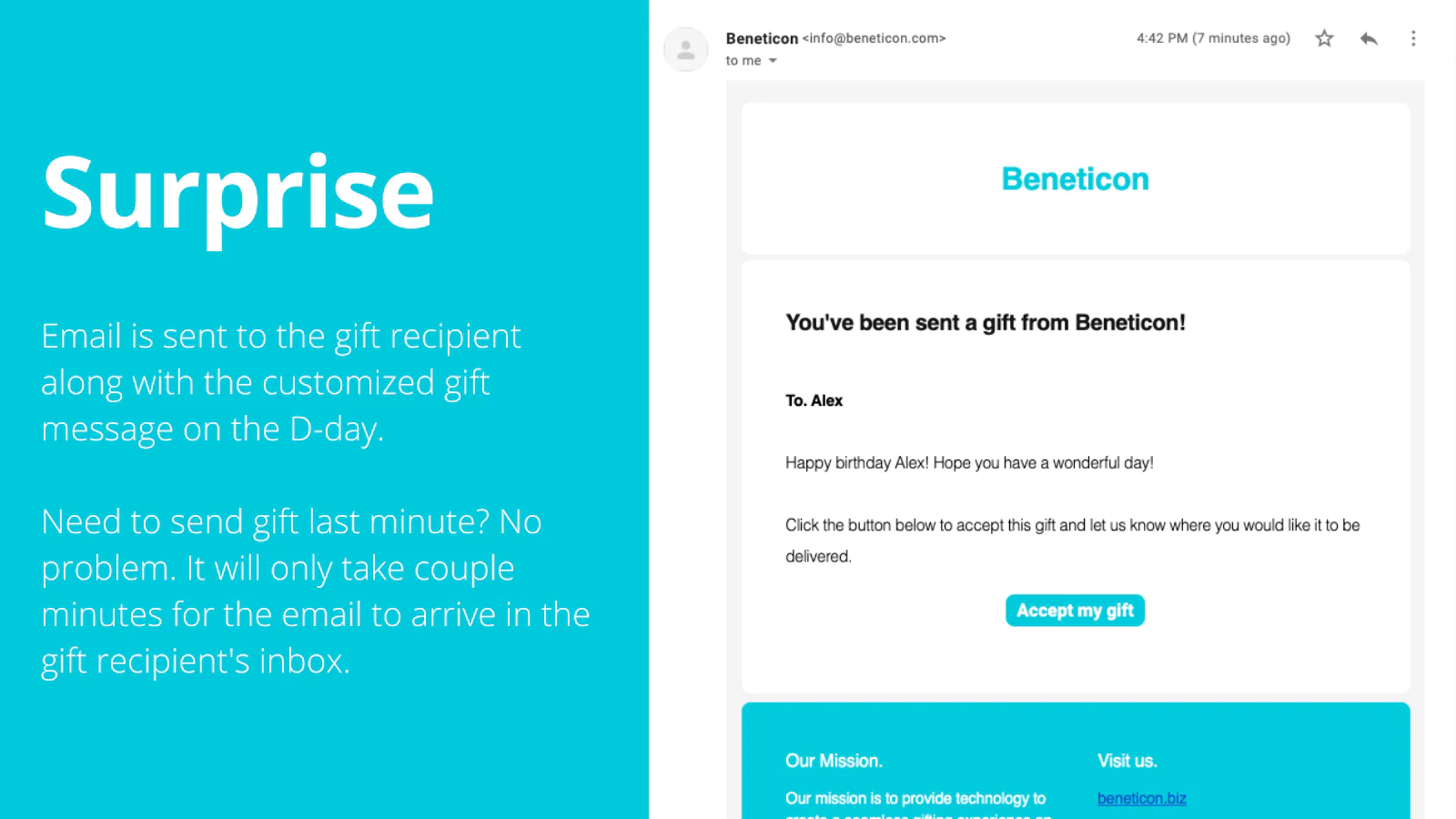Screen dimensions: 1456x819
Task: Click the "To. Alex" greeting line
Action: coord(814,400)
